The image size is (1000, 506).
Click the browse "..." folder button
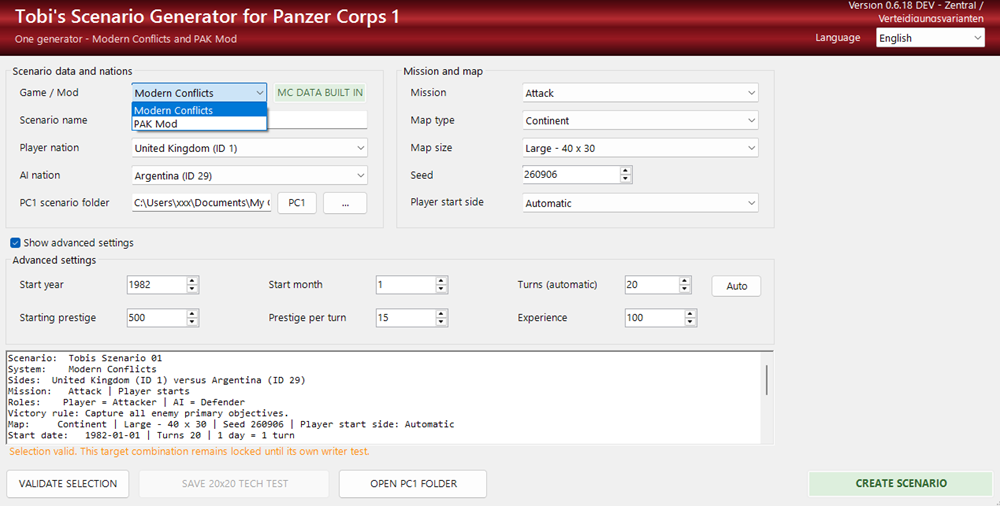[345, 203]
